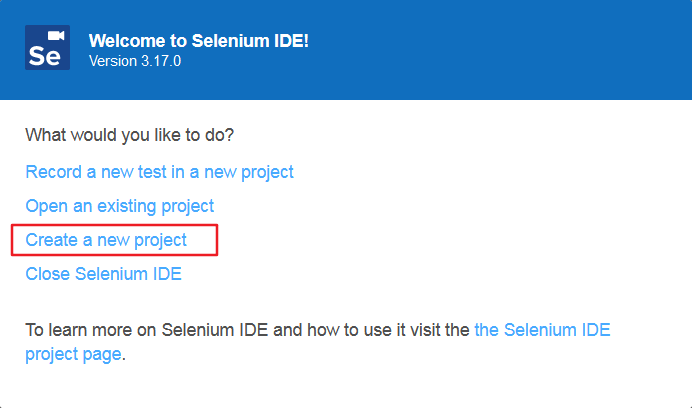Image resolution: width=692 pixels, height=408 pixels.
Task: Click the Selenium IDE logo icon
Action: [47, 48]
